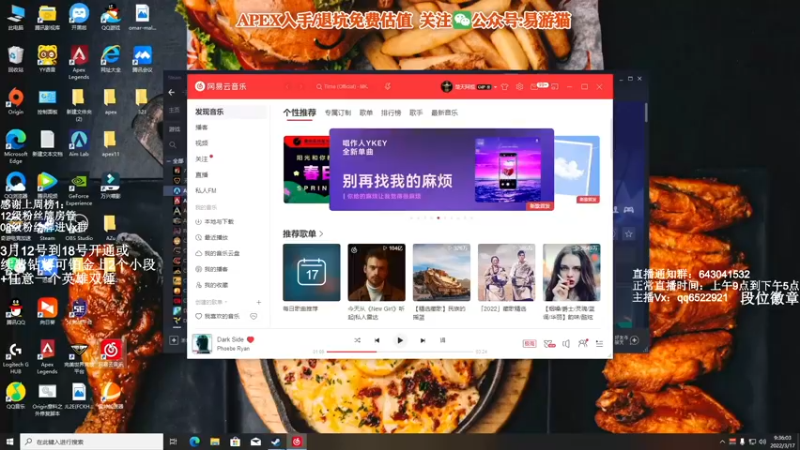Screen dimensions: 800x450
Task: Click back arrow in Steam window
Action: click(172, 92)
